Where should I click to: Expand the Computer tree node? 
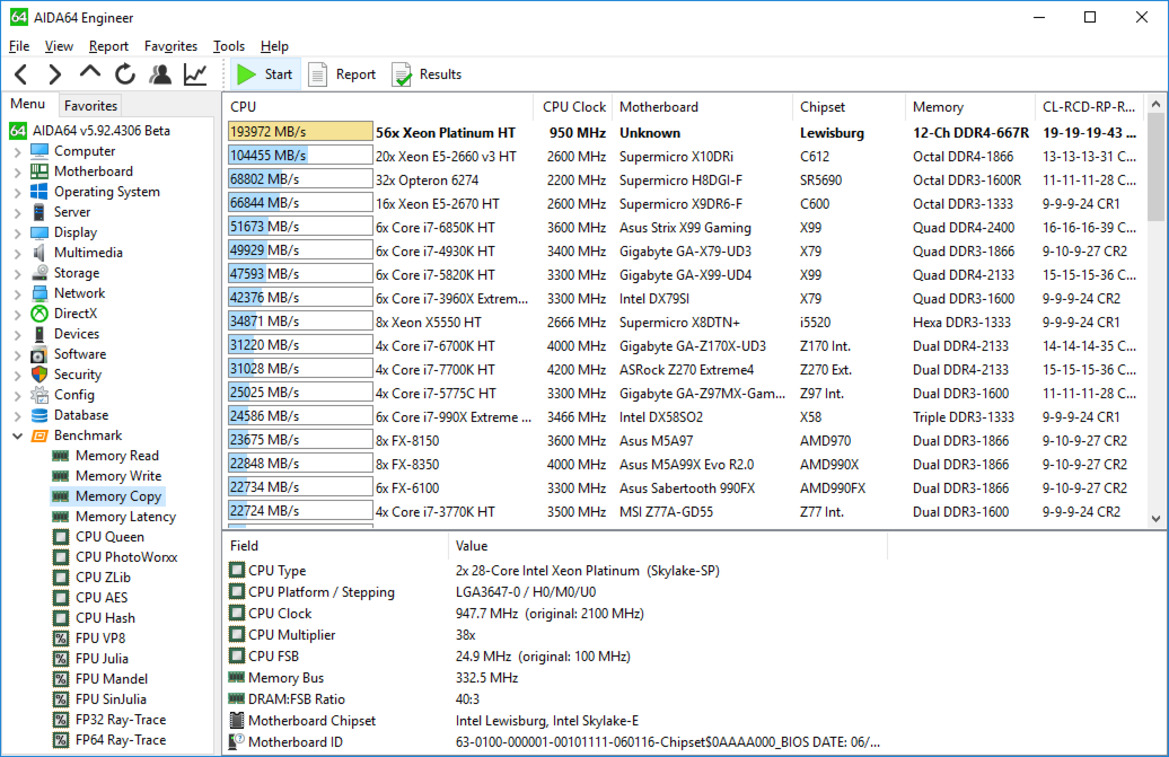[18, 151]
